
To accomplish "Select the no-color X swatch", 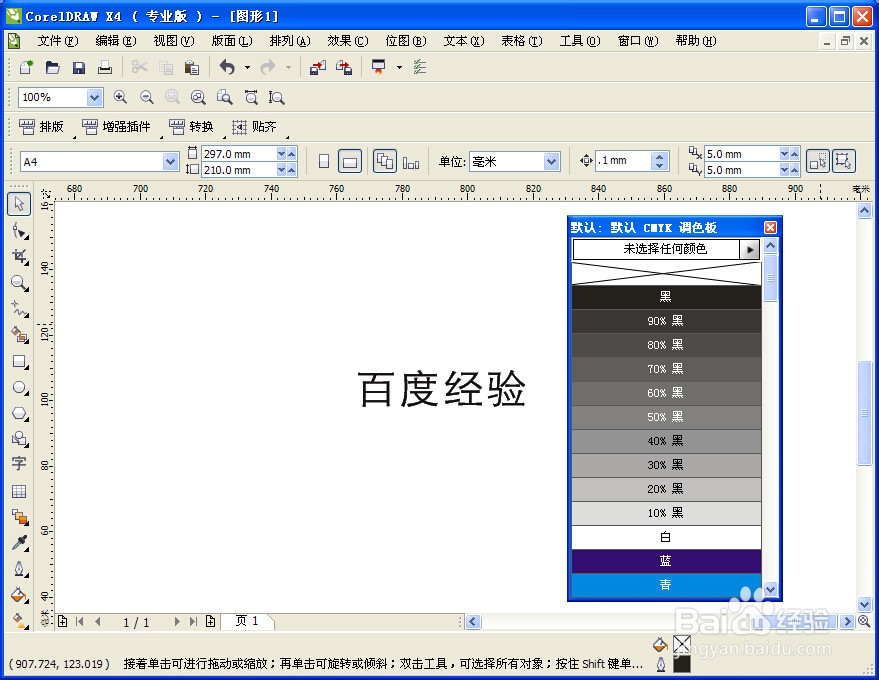I will (666, 273).
